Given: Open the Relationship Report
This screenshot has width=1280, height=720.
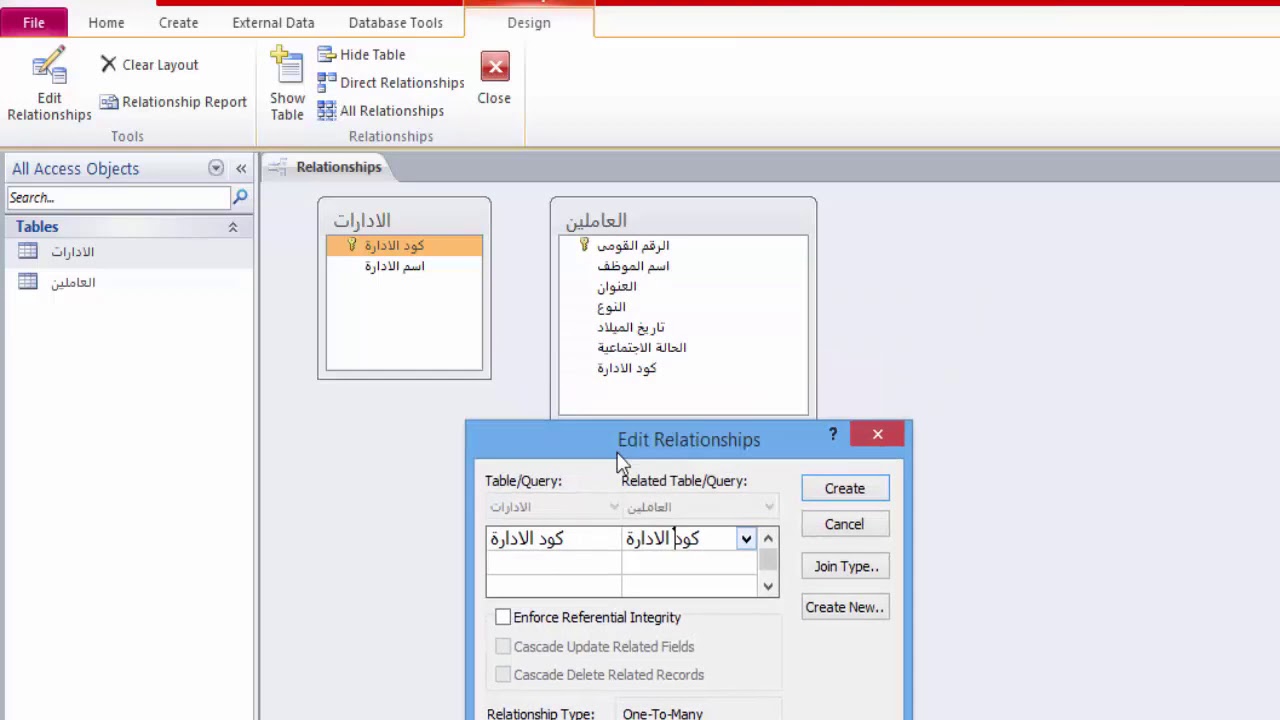Looking at the screenshot, I should click(x=173, y=102).
